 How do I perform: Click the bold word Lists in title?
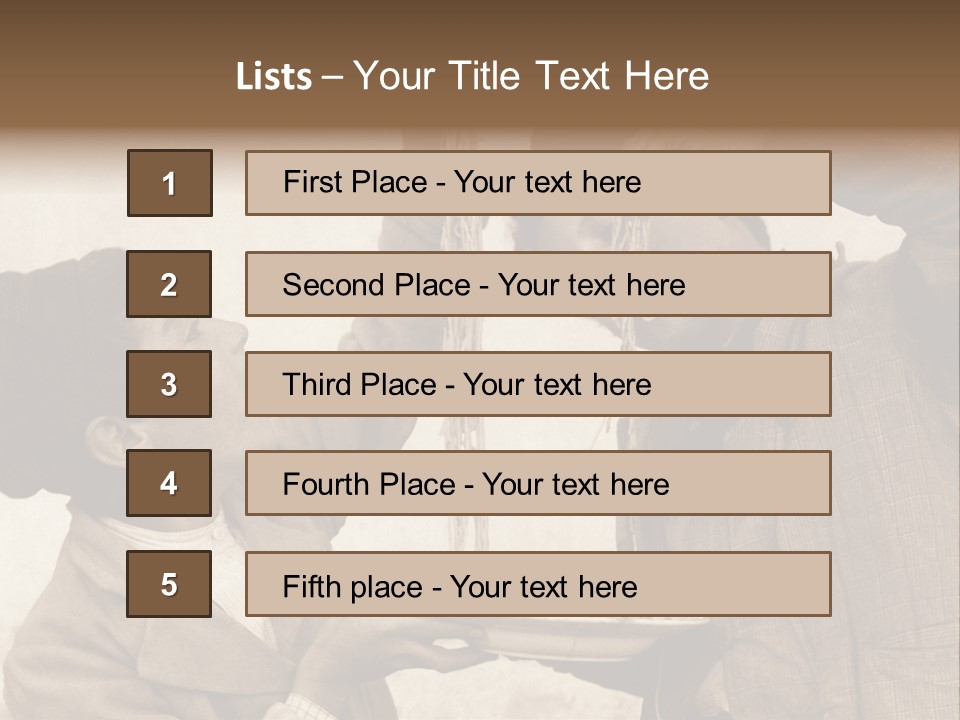(274, 77)
